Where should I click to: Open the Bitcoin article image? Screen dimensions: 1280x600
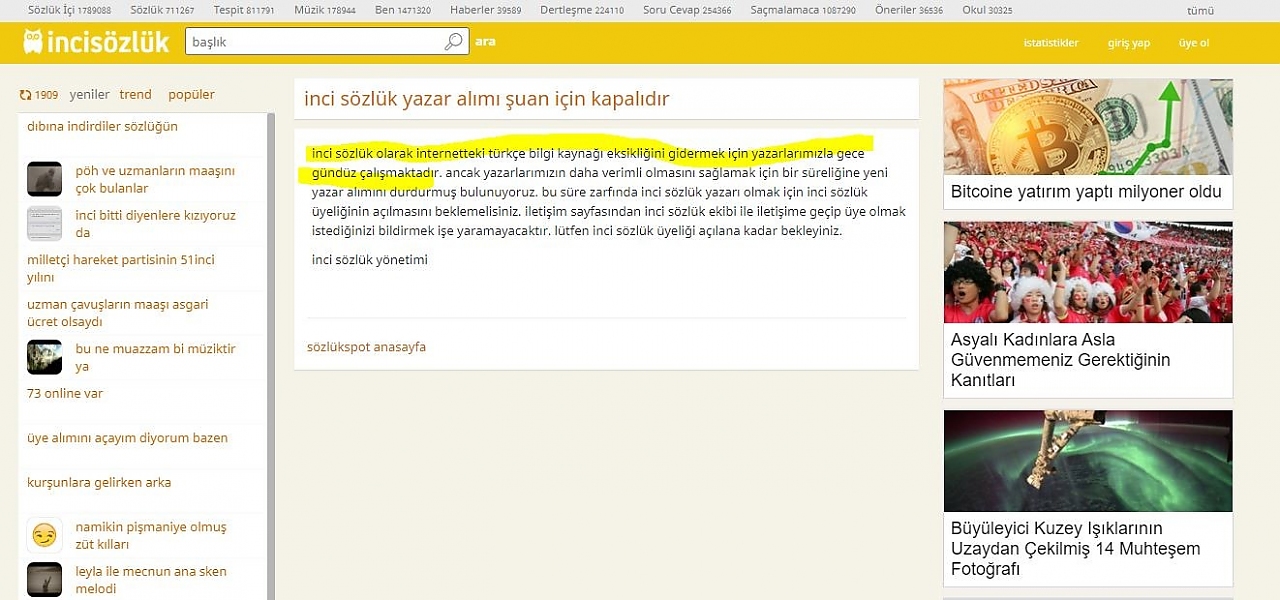(x=1088, y=127)
